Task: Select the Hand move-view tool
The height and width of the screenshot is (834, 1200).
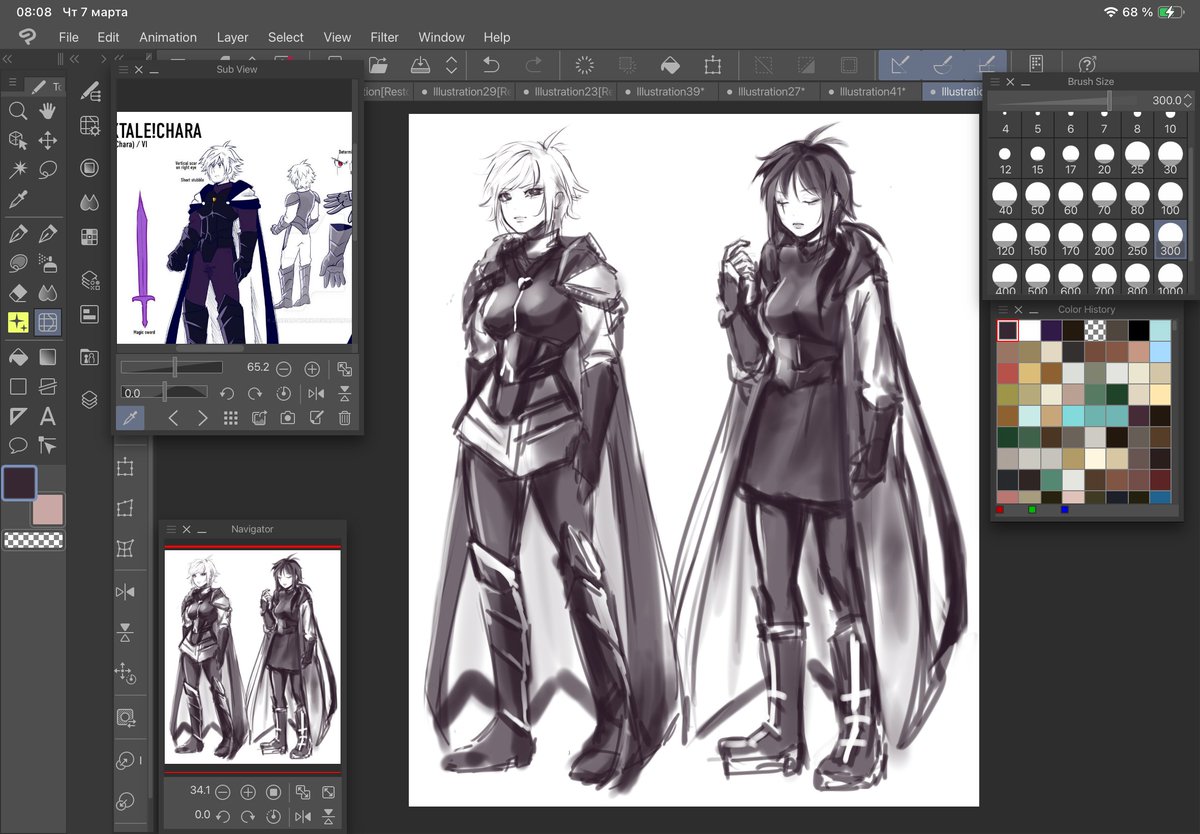Action: [x=47, y=111]
